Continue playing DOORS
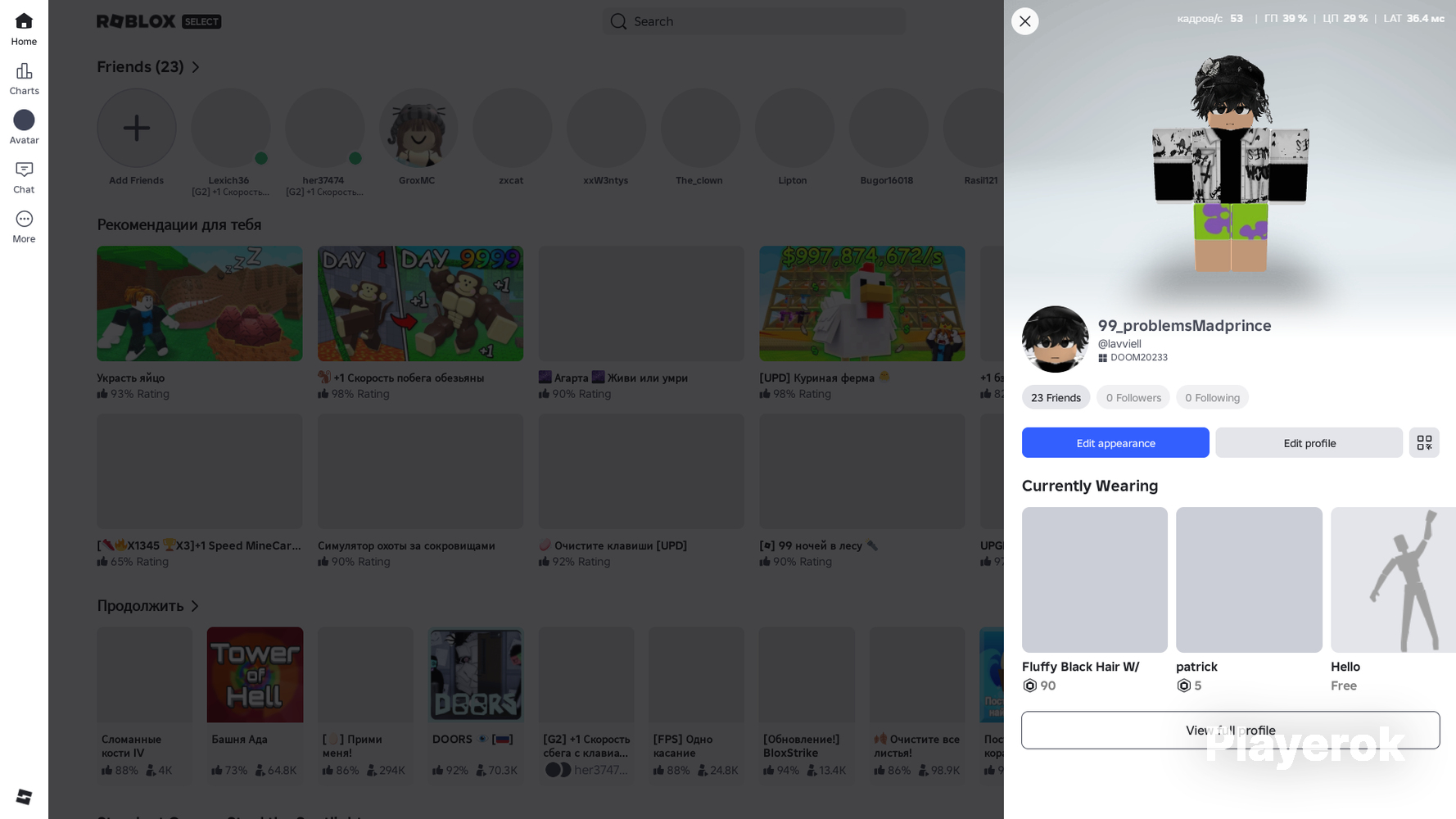1456x819 pixels. pos(476,675)
